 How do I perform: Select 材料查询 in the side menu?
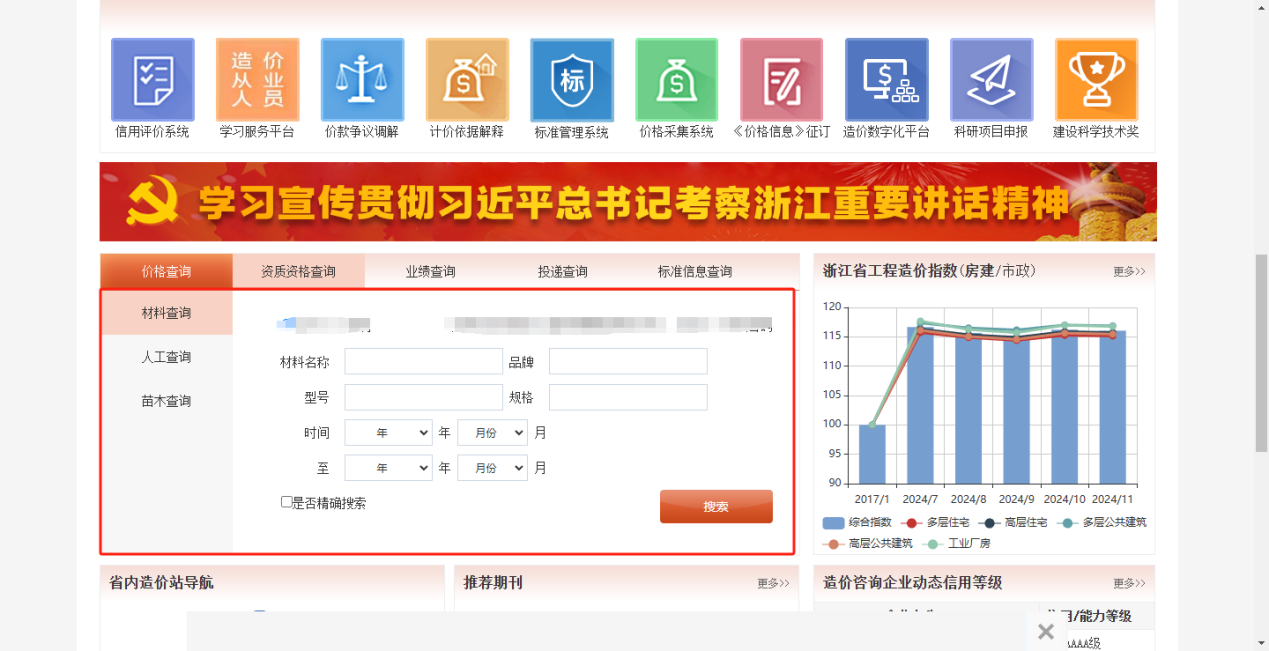[166, 313]
